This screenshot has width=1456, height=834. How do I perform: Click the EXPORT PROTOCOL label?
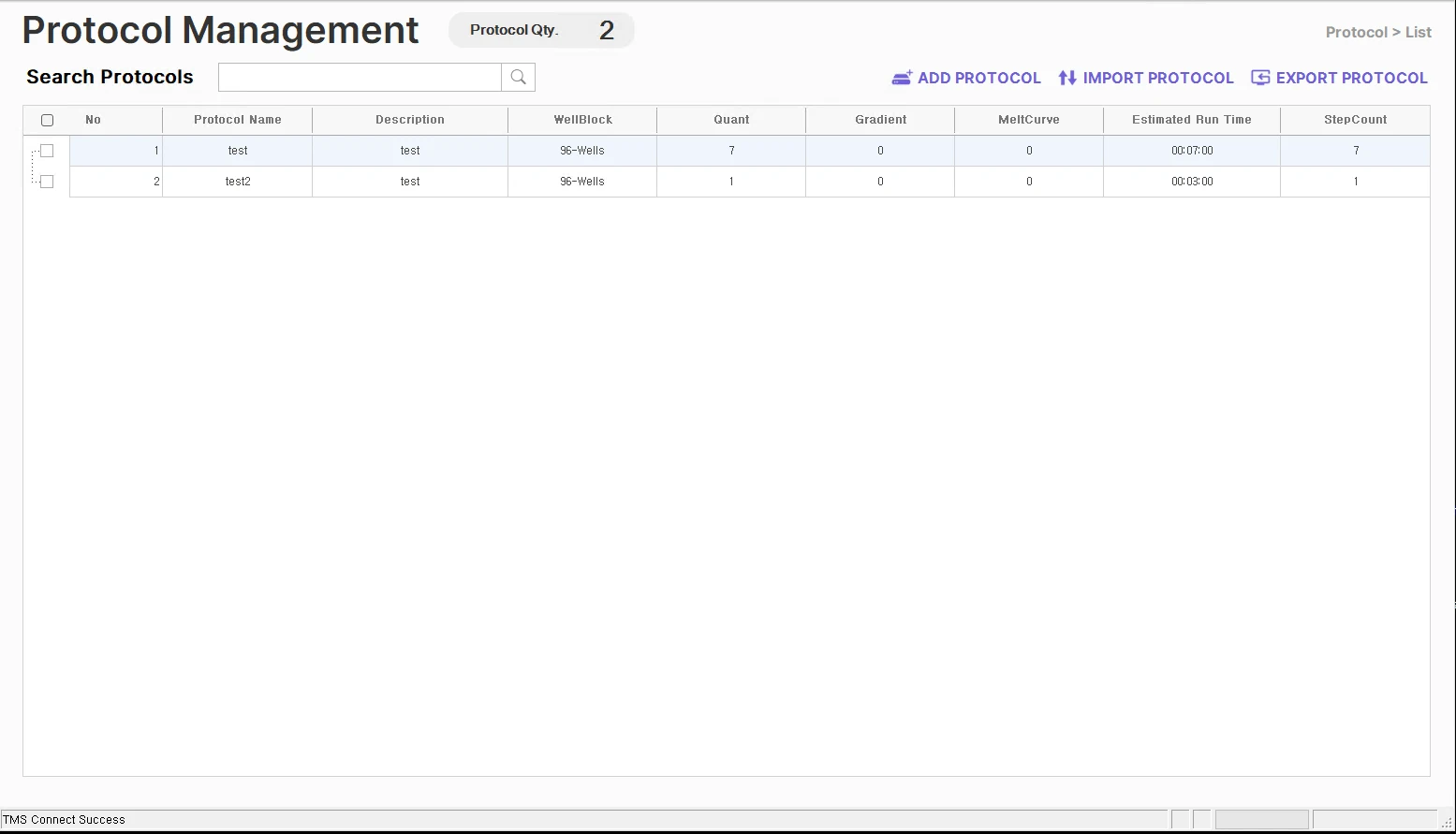[1351, 79]
